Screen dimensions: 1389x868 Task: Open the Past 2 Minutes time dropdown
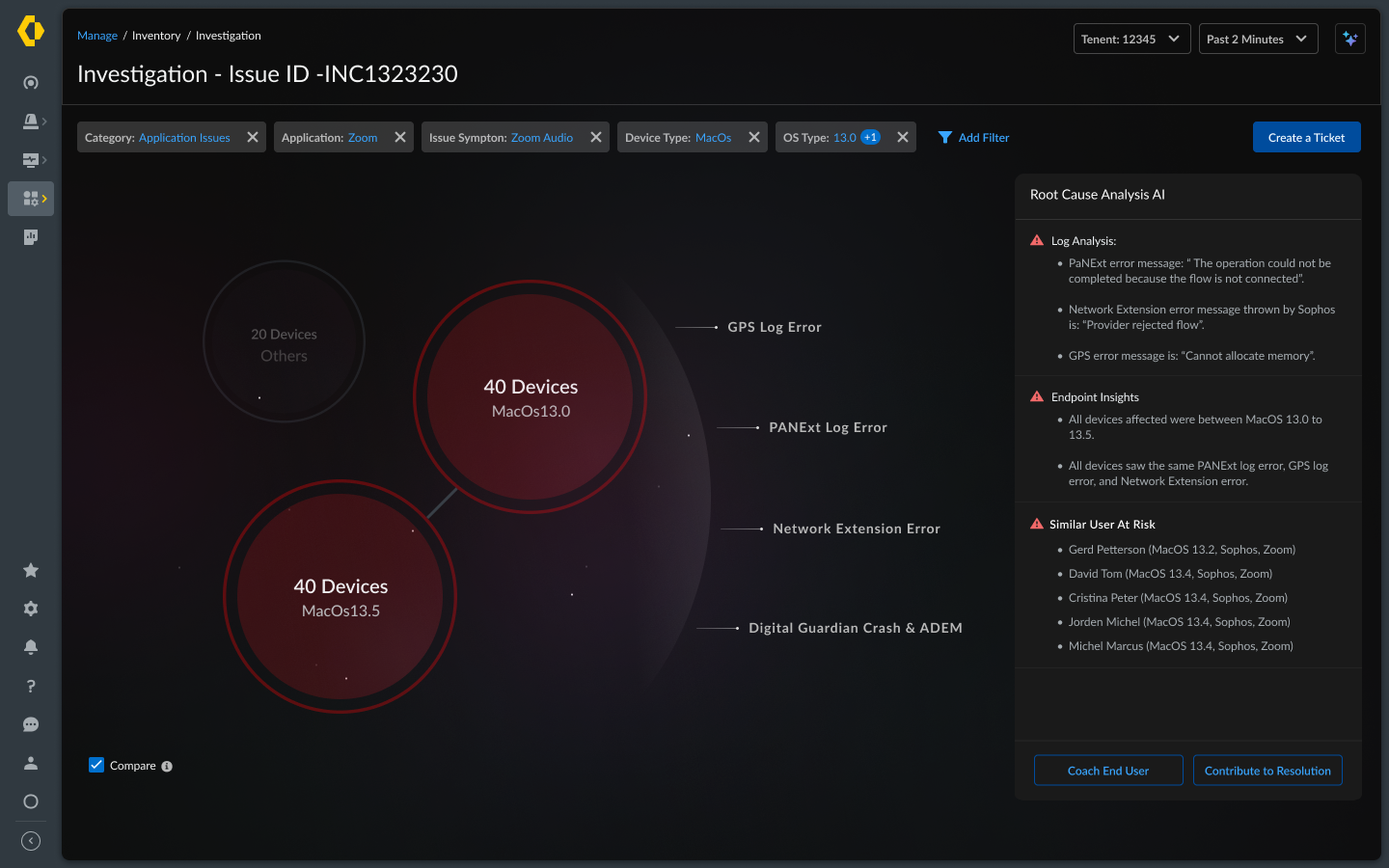(1258, 39)
